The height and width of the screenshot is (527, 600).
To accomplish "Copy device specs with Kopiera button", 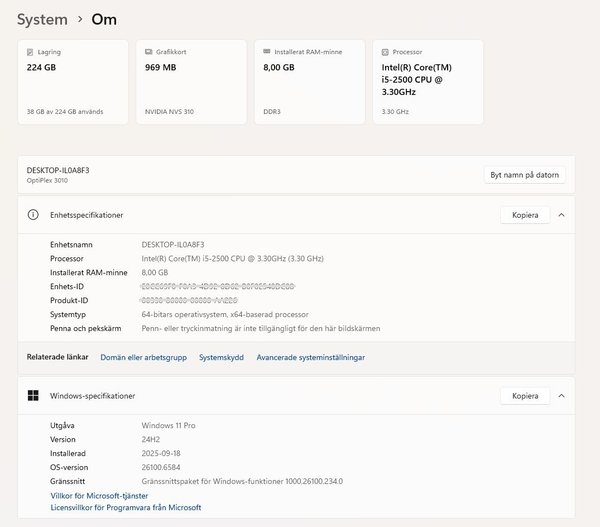I will (525, 215).
